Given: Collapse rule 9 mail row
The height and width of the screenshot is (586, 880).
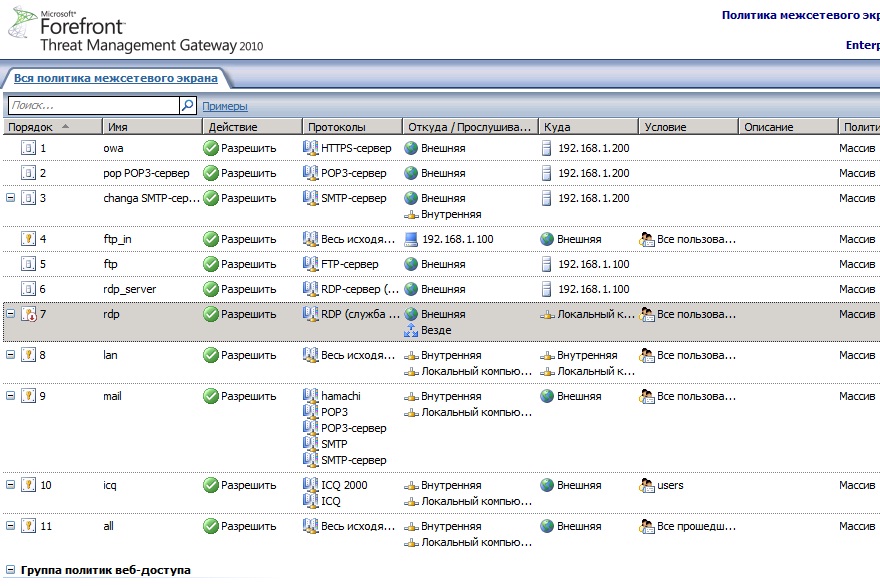Looking at the screenshot, I should pos(10,396).
